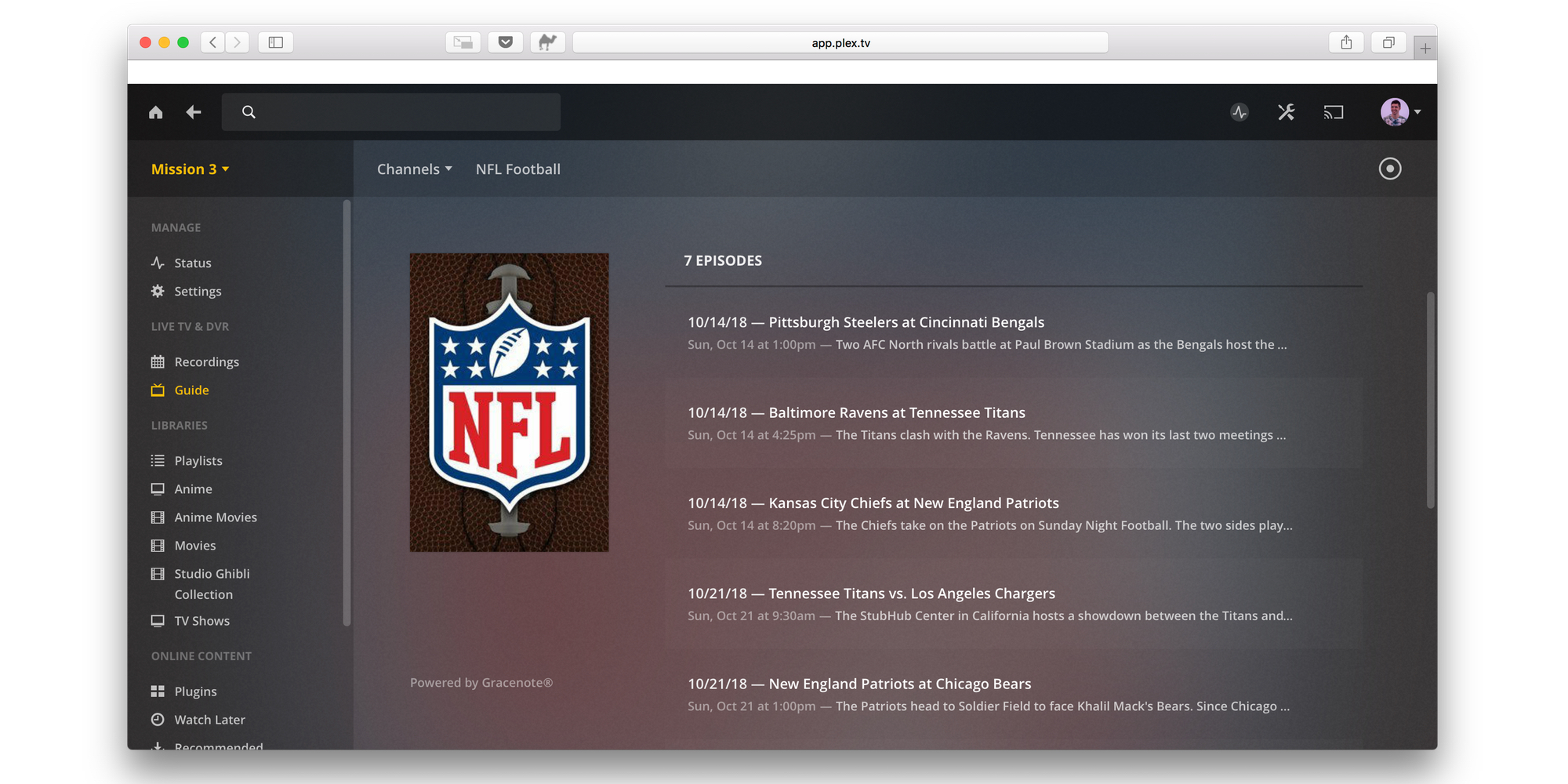The width and height of the screenshot is (1568, 784).
Task: Open the Channels dropdown
Action: [x=414, y=169]
